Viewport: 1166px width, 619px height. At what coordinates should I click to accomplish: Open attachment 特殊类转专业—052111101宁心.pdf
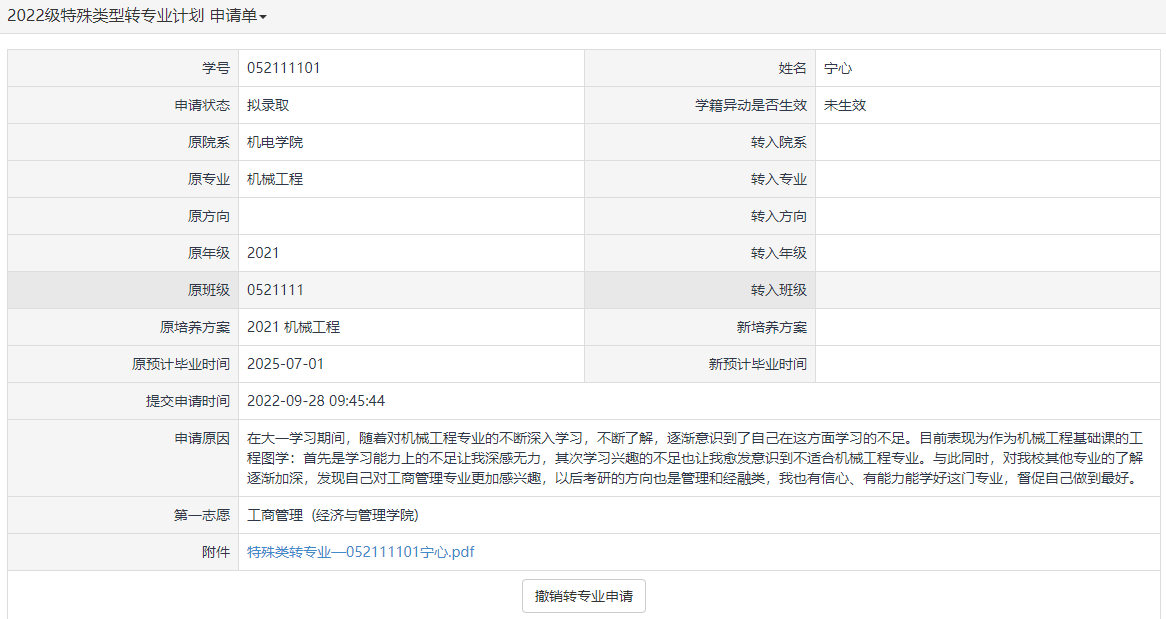(x=360, y=552)
